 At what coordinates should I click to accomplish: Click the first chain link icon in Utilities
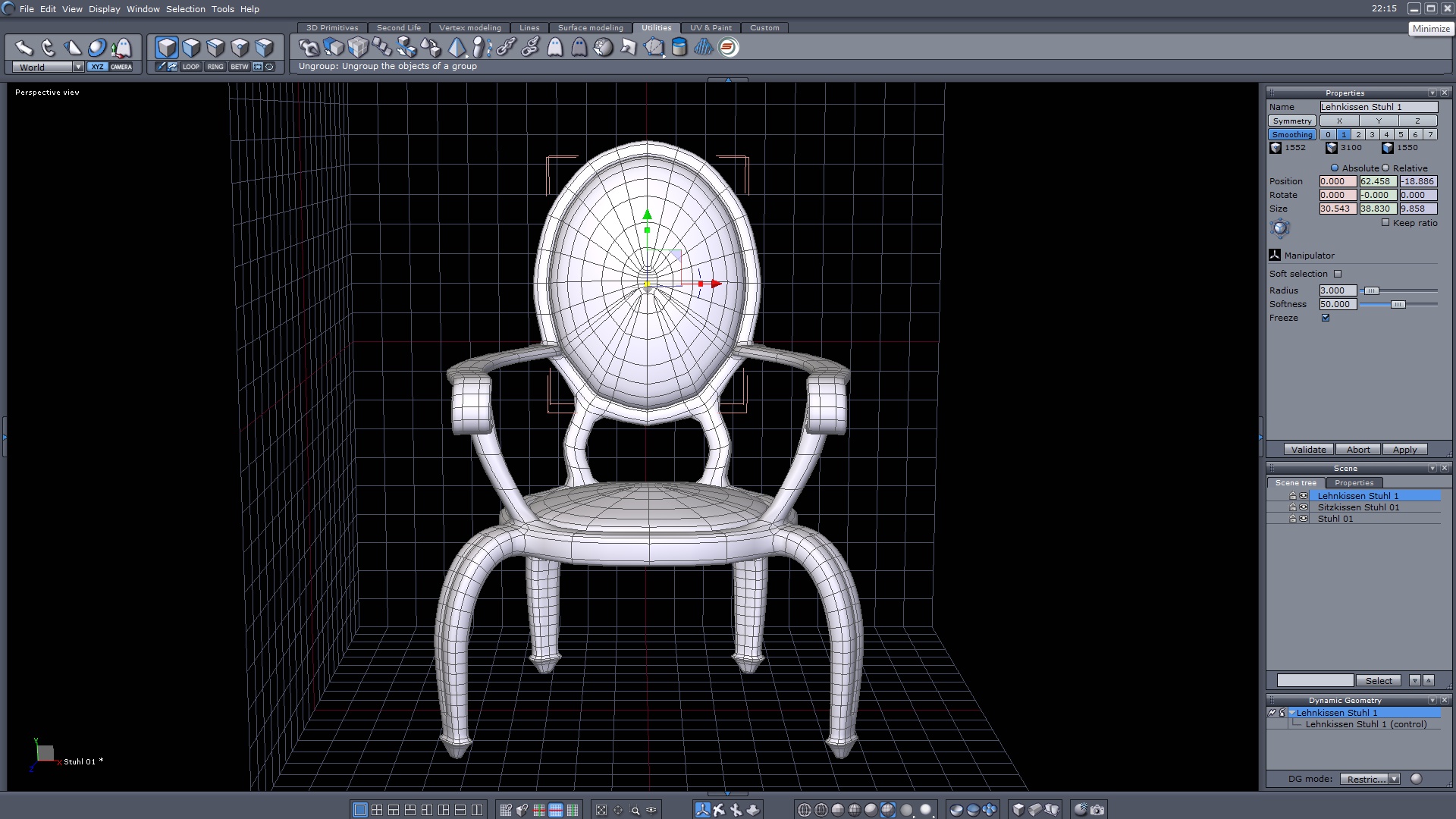point(506,47)
